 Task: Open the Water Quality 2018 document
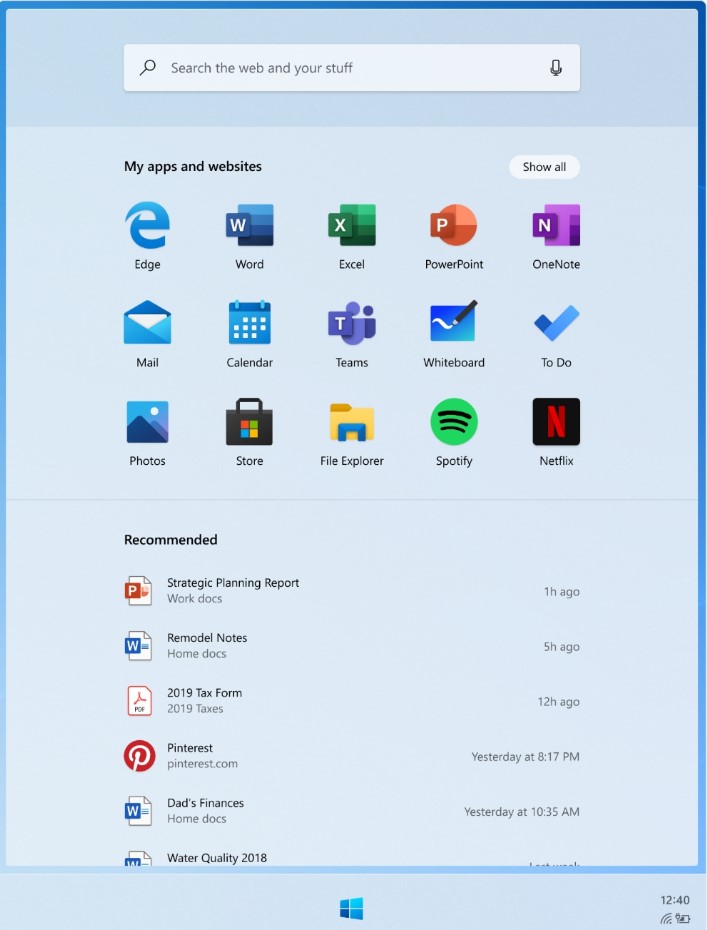click(352, 858)
